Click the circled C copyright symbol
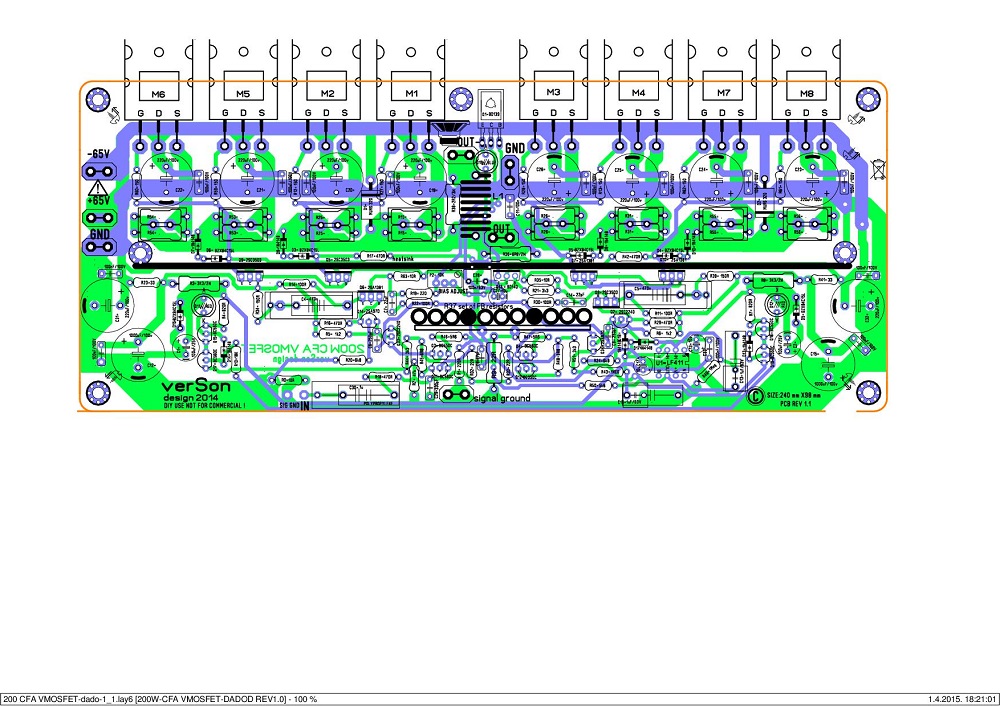This screenshot has height=706, width=1000. (x=754, y=397)
